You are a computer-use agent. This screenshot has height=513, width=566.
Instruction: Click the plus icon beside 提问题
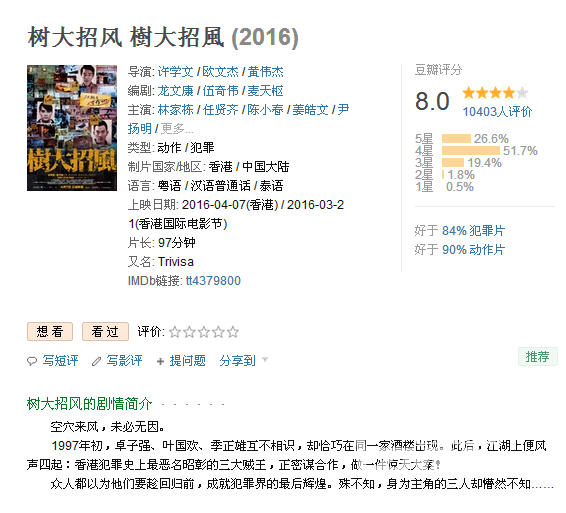160,361
